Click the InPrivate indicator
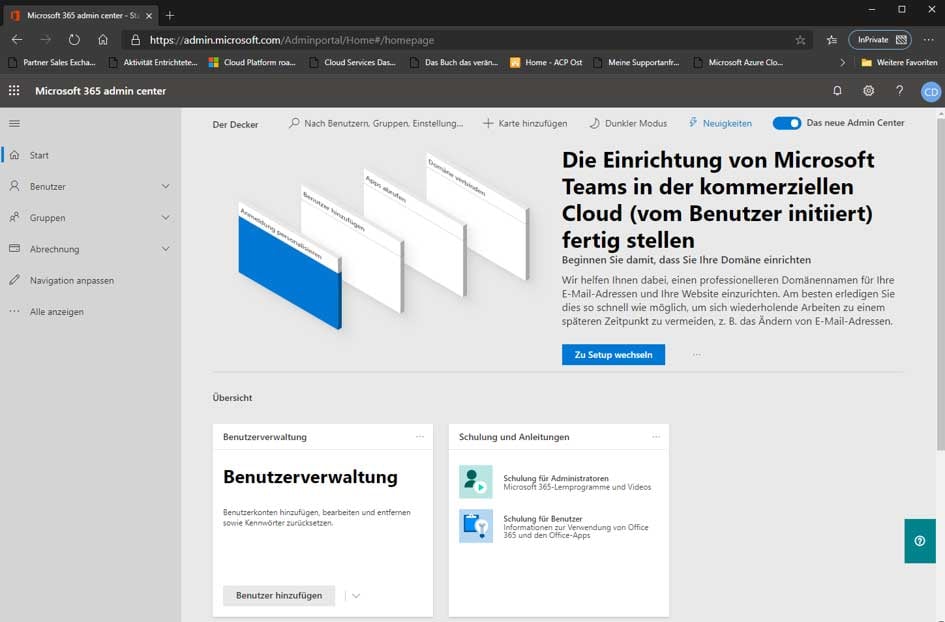The width and height of the screenshot is (945, 622). point(880,40)
